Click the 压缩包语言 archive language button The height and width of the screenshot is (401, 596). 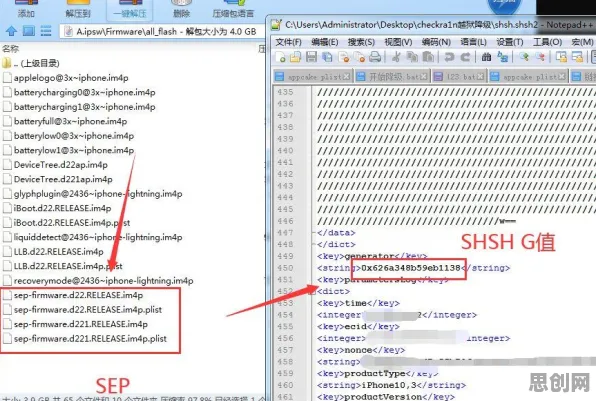pos(233,9)
